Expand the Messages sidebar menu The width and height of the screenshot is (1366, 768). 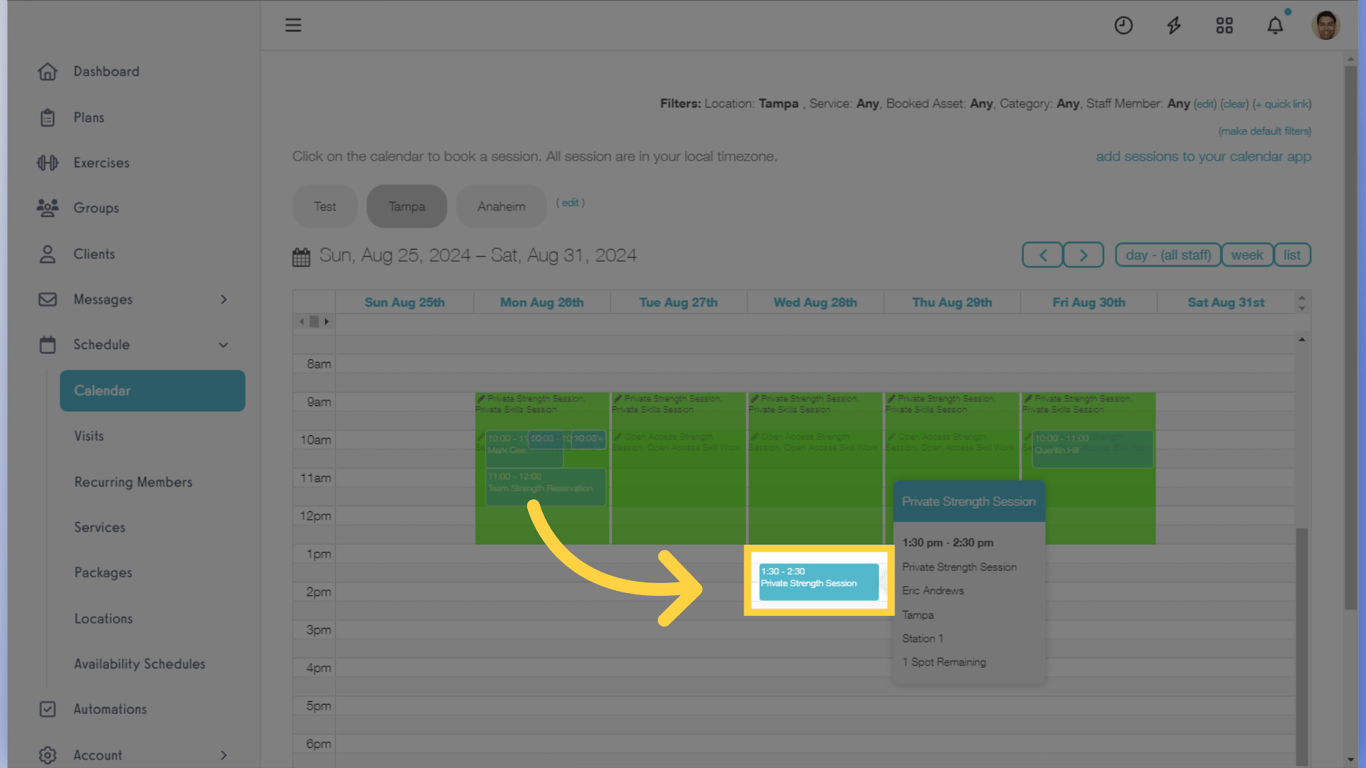103,299
